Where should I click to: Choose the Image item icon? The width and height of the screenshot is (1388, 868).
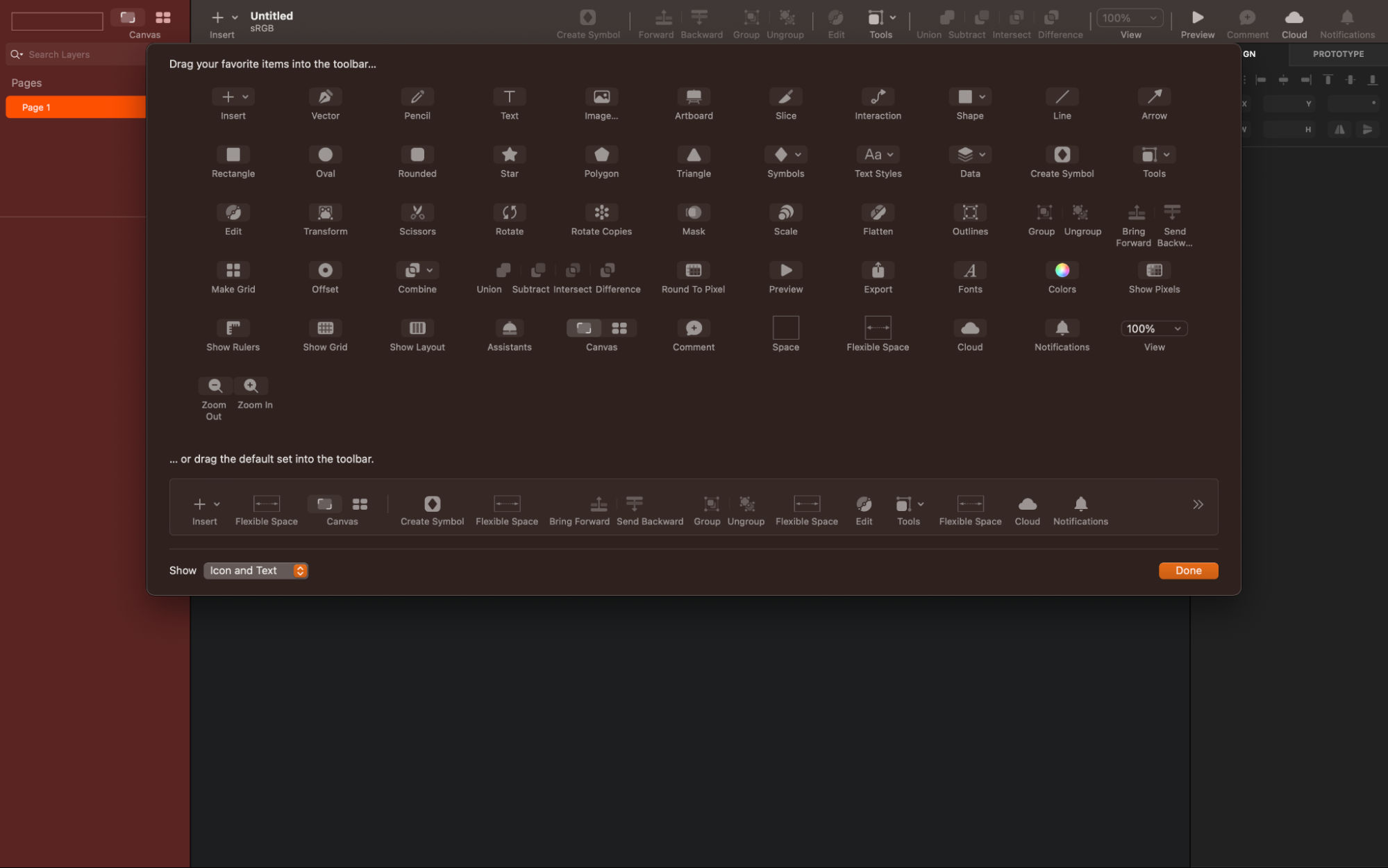[601, 97]
